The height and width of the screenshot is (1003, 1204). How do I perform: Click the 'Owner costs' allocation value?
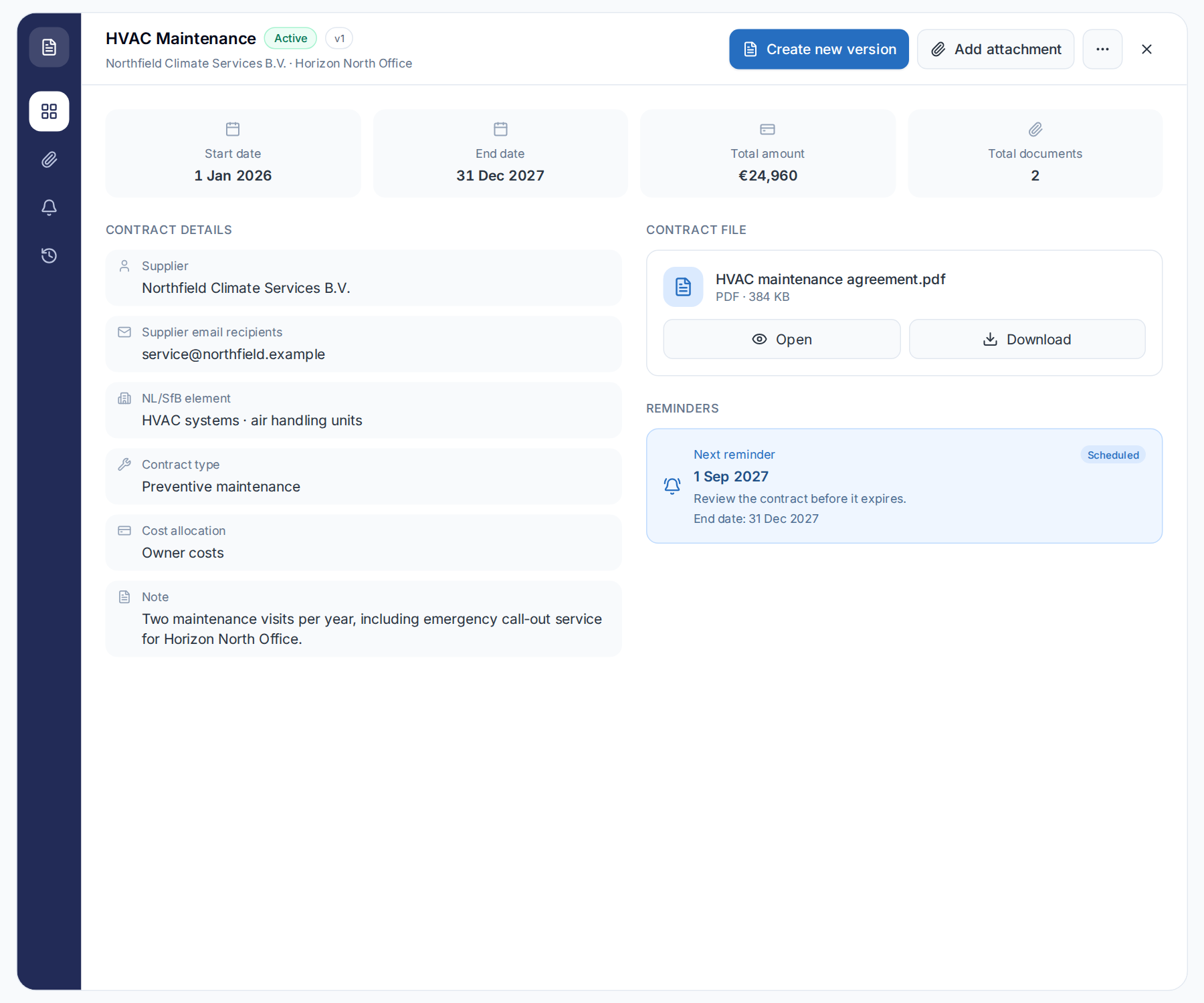pyautogui.click(x=183, y=553)
